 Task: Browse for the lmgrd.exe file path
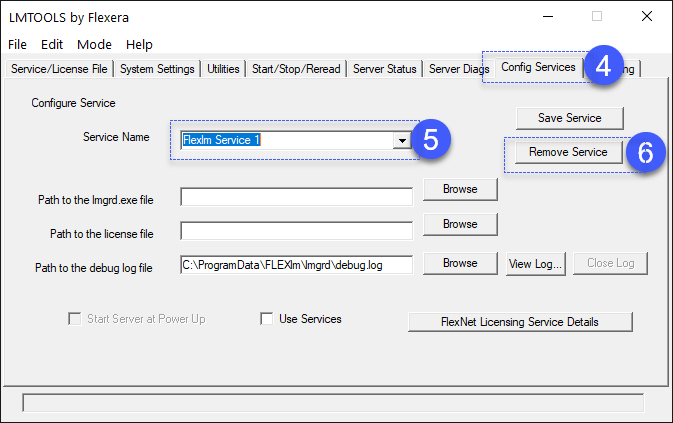[x=460, y=189]
